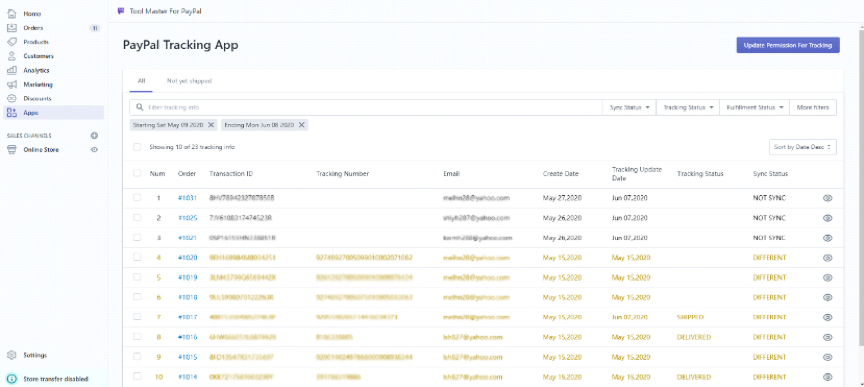Click the Transaction ID column header
This screenshot has height=387, width=864.
(231, 174)
